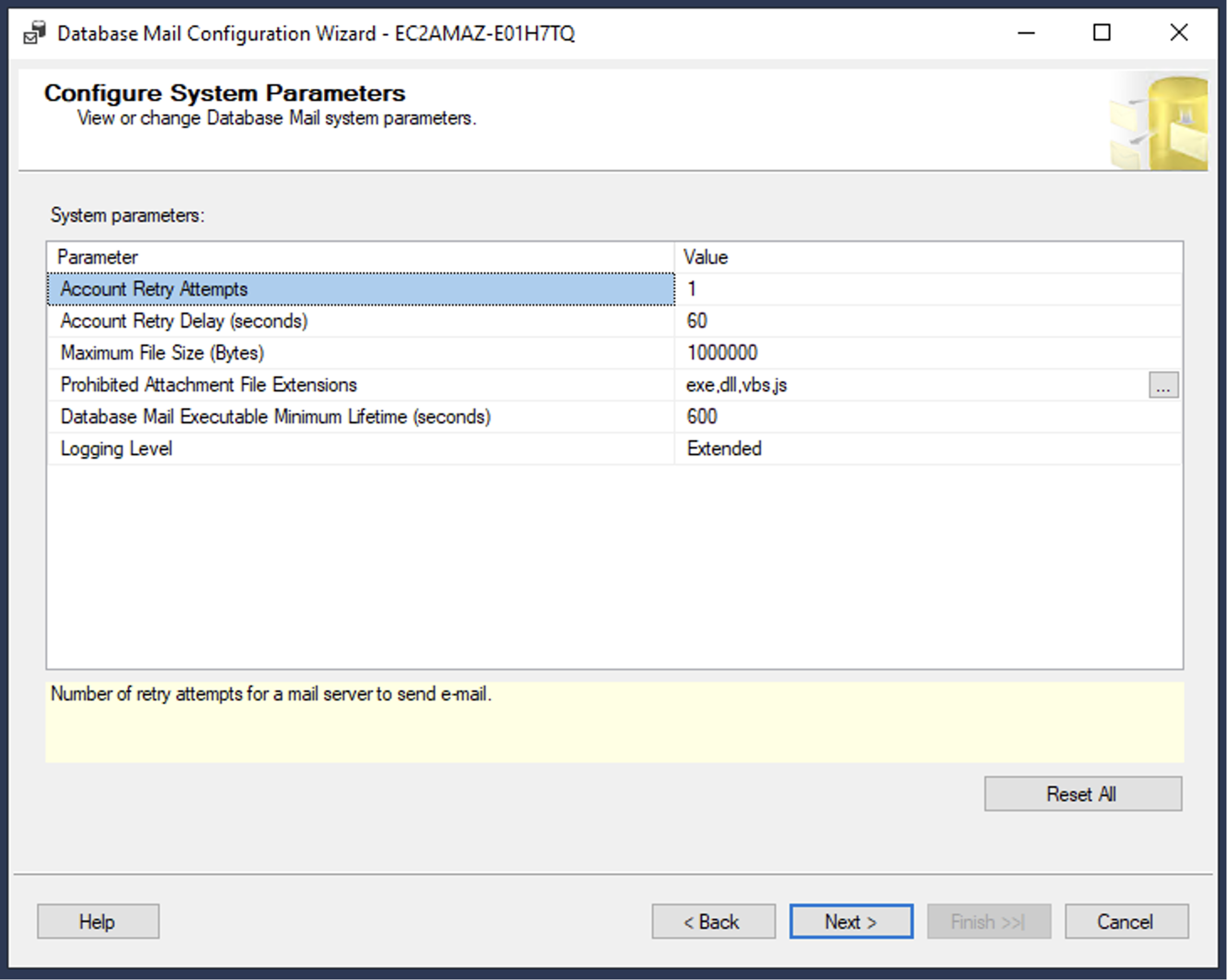
Task: Select Prohibited Attachment File Extensions parameter
Action: click(361, 385)
